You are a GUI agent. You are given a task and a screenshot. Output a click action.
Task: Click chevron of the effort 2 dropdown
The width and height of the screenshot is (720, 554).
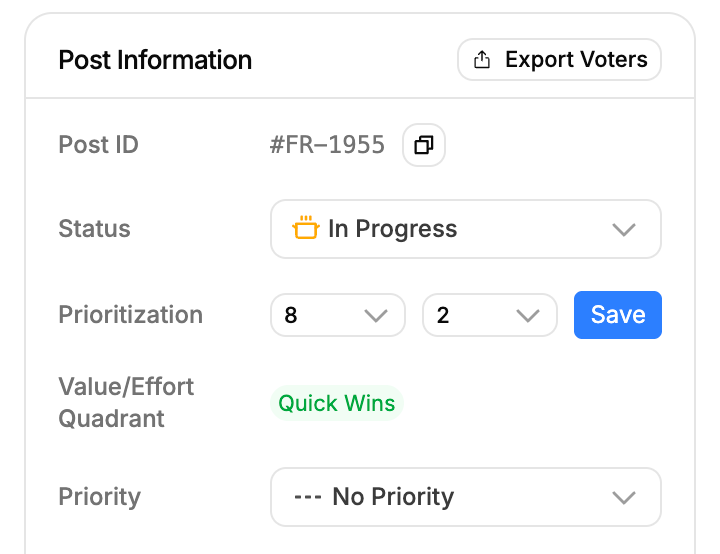click(528, 316)
